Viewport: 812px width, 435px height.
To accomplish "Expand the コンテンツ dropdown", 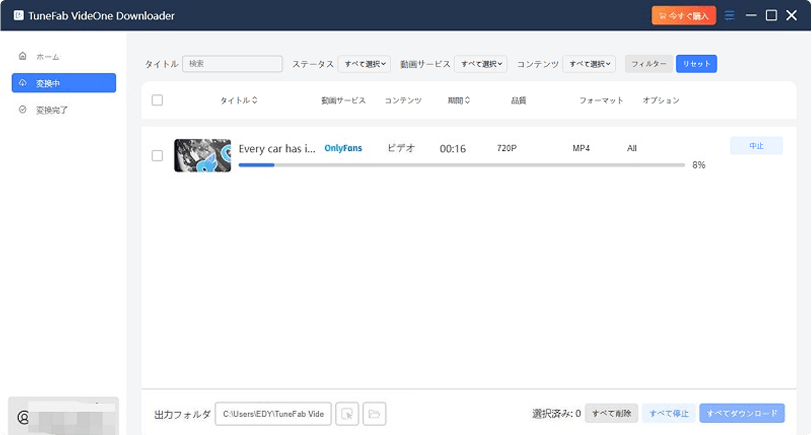I will coord(589,64).
